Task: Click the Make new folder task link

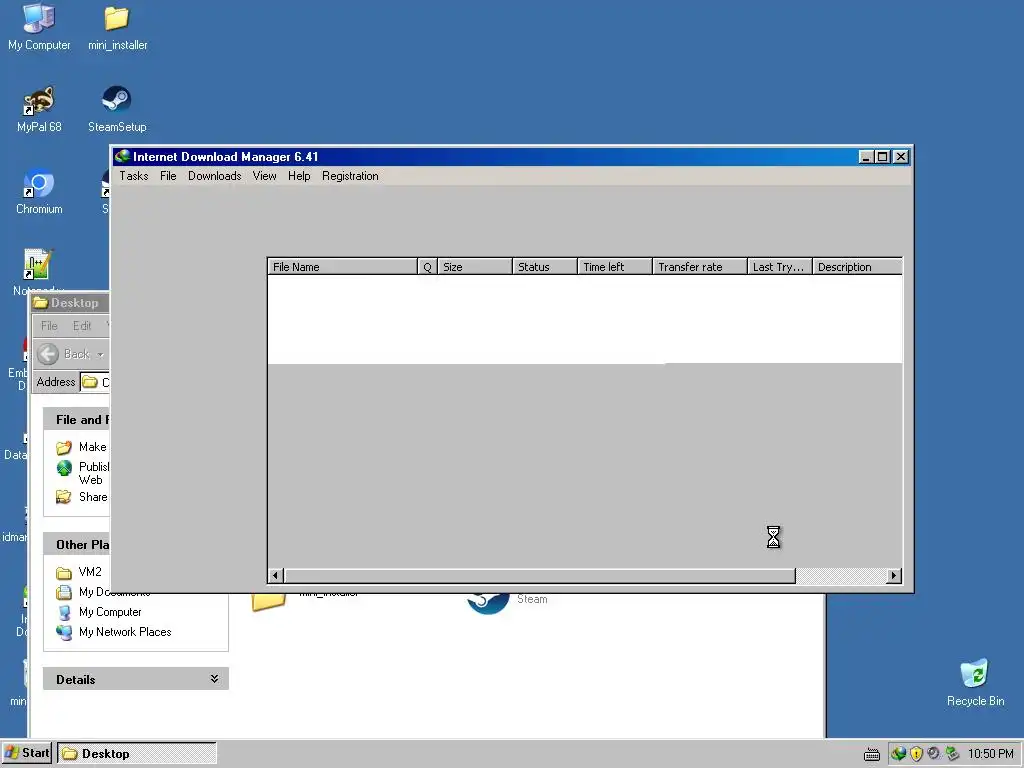Action: pos(93,447)
